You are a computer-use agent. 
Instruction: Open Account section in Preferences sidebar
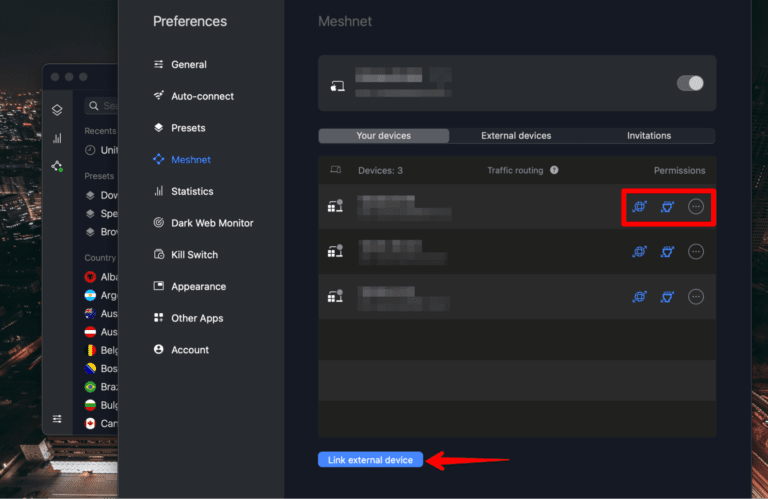[x=189, y=350]
